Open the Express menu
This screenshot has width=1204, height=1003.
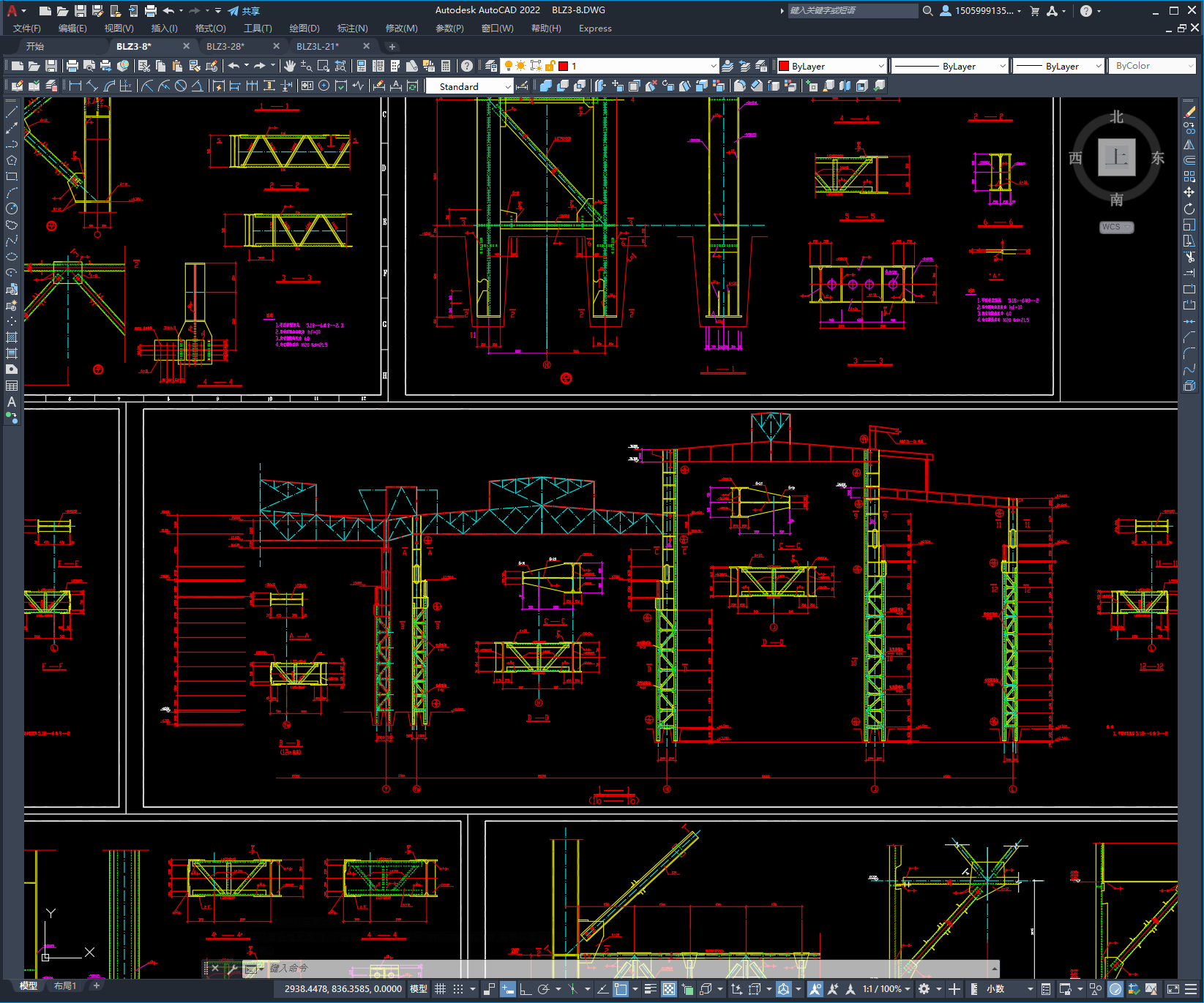click(595, 29)
